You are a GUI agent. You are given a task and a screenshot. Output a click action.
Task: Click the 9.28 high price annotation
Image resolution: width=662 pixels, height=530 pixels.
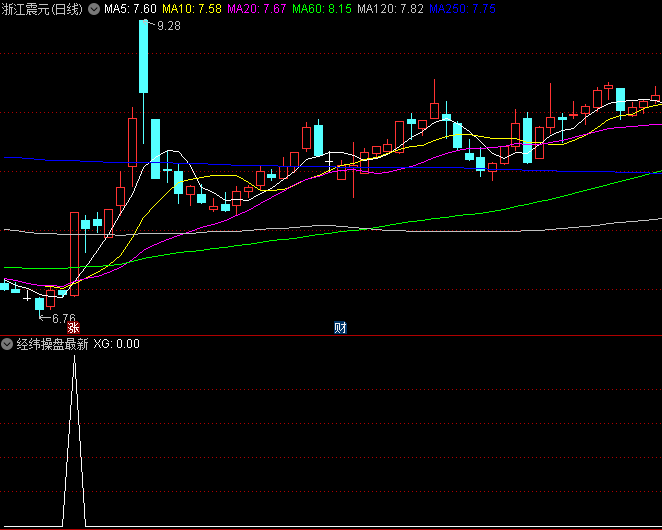tap(169, 27)
